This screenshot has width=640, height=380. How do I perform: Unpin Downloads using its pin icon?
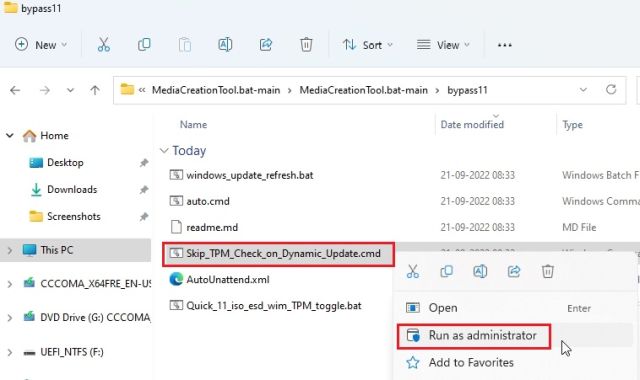pyautogui.click(x=144, y=190)
